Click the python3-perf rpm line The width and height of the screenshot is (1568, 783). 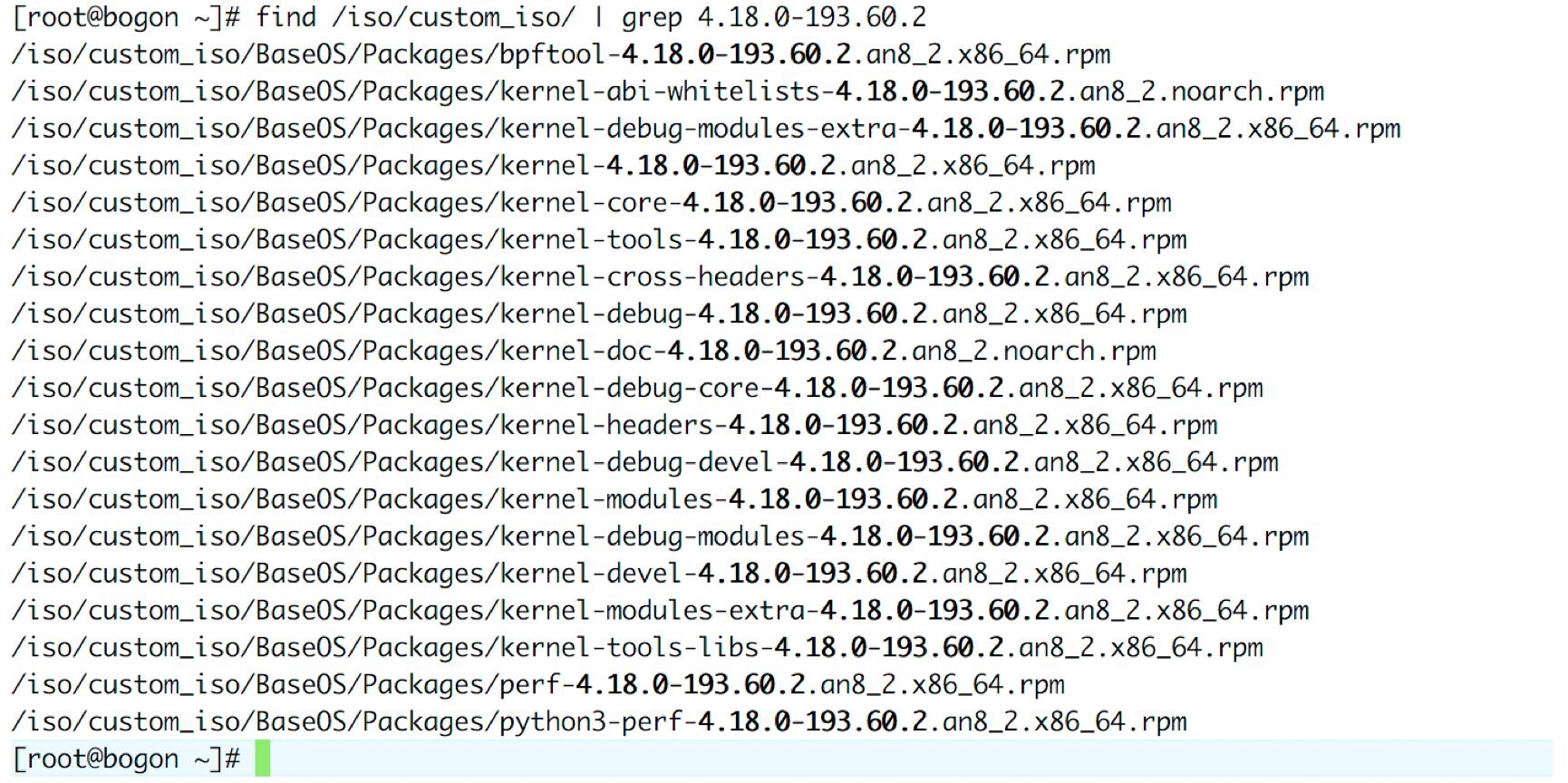point(599,723)
